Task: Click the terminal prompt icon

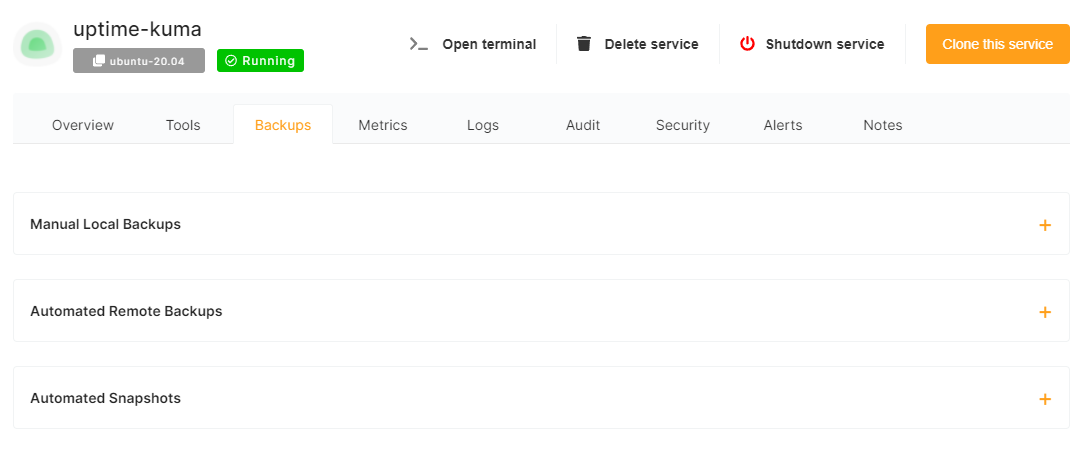Action: pos(419,44)
